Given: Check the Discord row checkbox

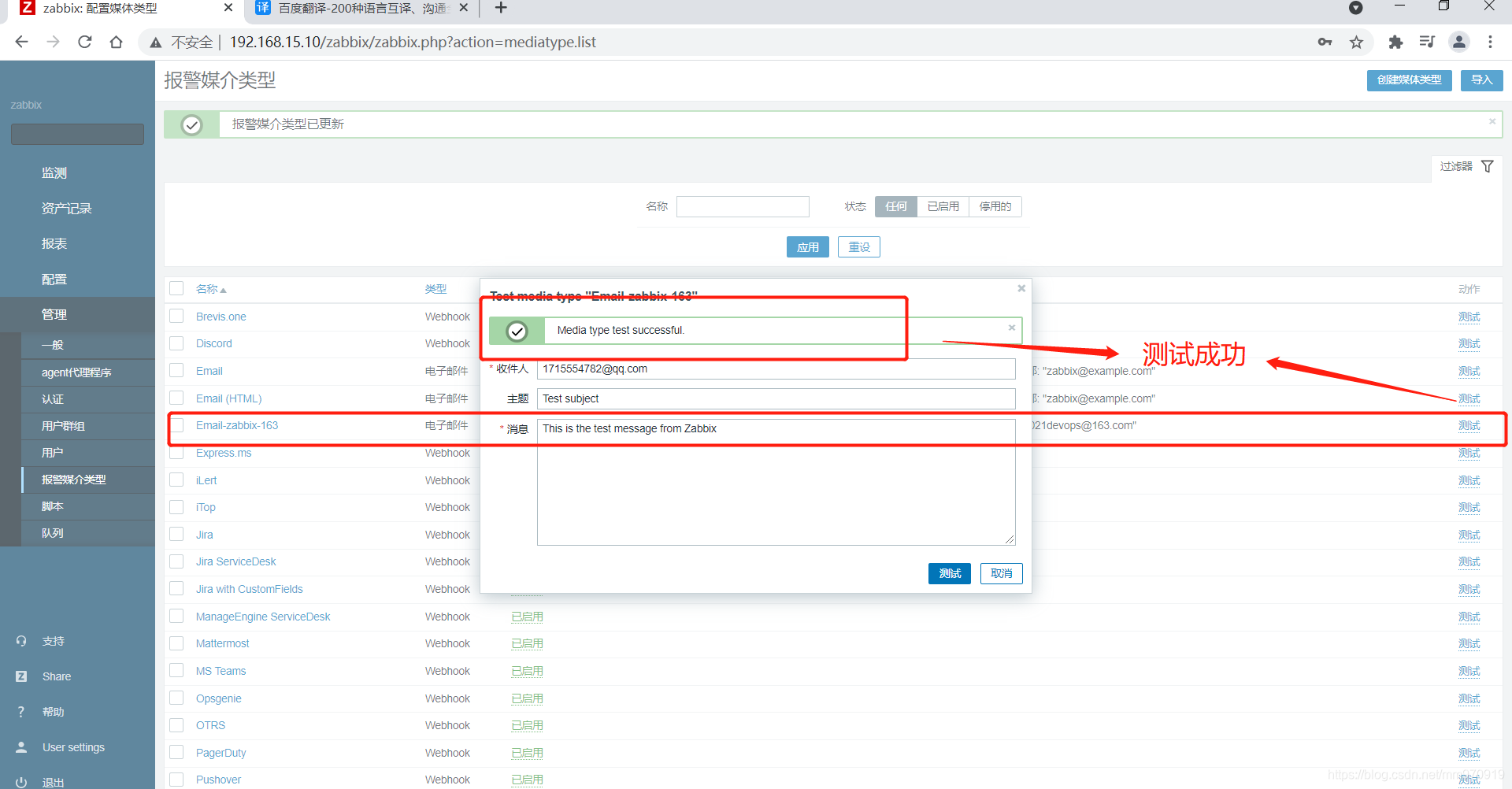Looking at the screenshot, I should (176, 343).
